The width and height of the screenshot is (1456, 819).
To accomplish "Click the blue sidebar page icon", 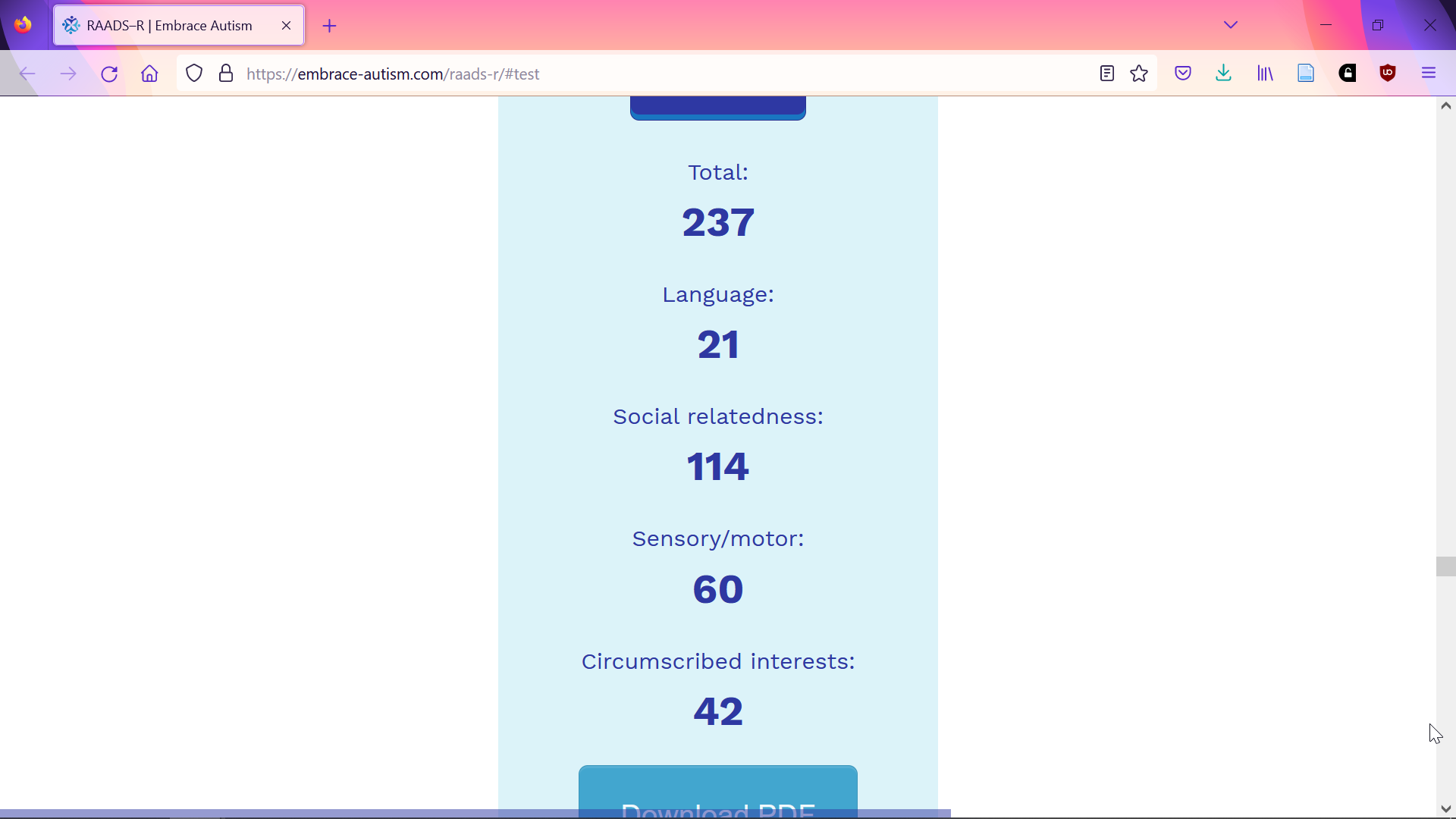I will click(x=1306, y=74).
